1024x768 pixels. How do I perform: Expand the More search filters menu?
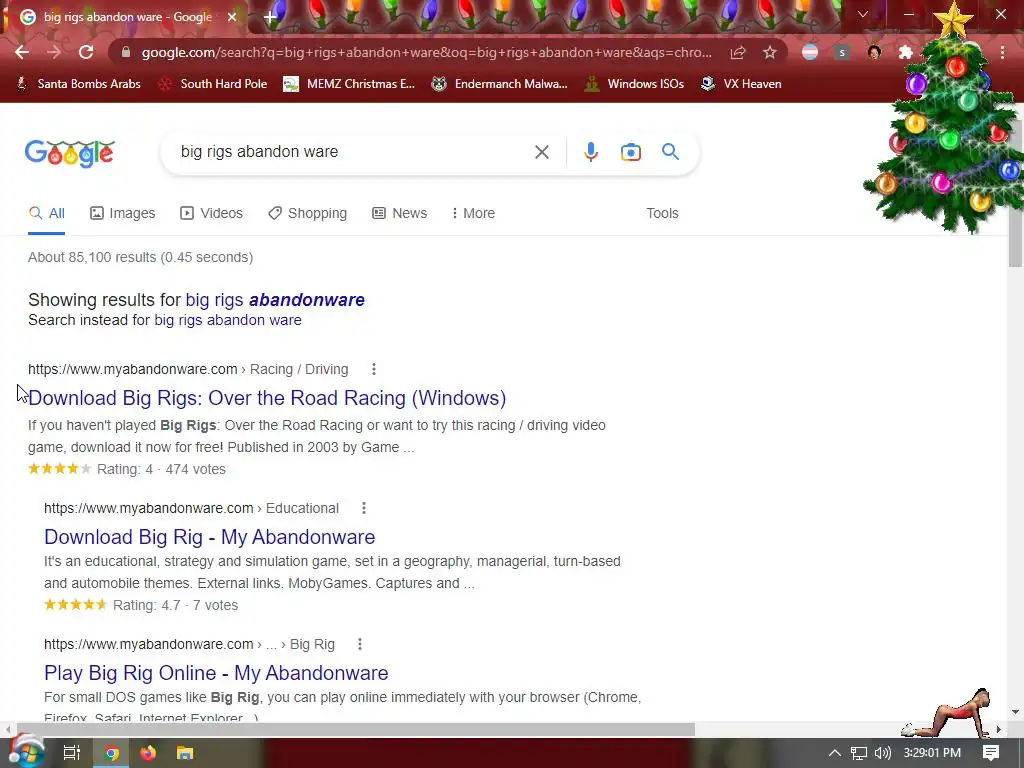tap(473, 213)
